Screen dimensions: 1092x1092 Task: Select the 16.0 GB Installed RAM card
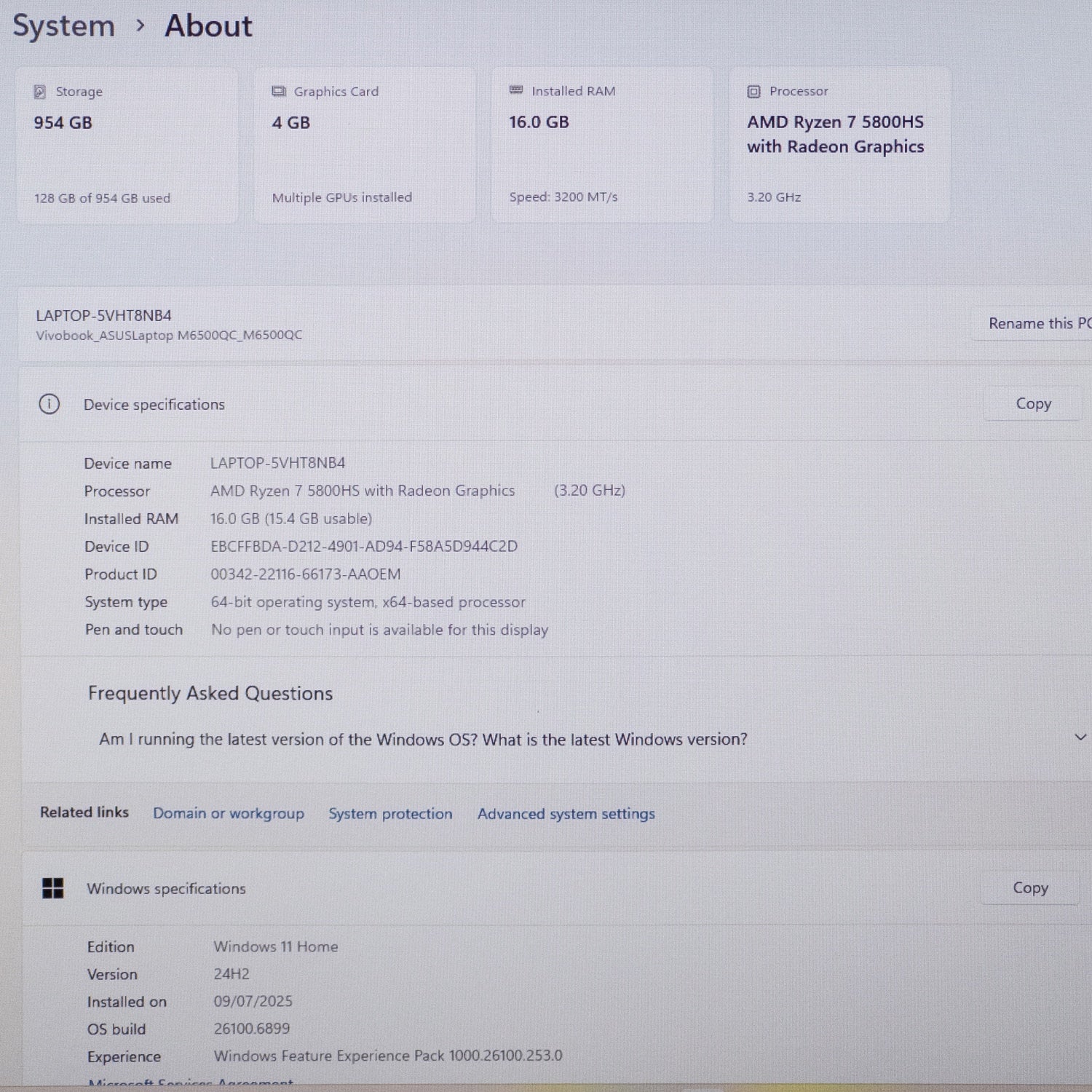(x=601, y=146)
